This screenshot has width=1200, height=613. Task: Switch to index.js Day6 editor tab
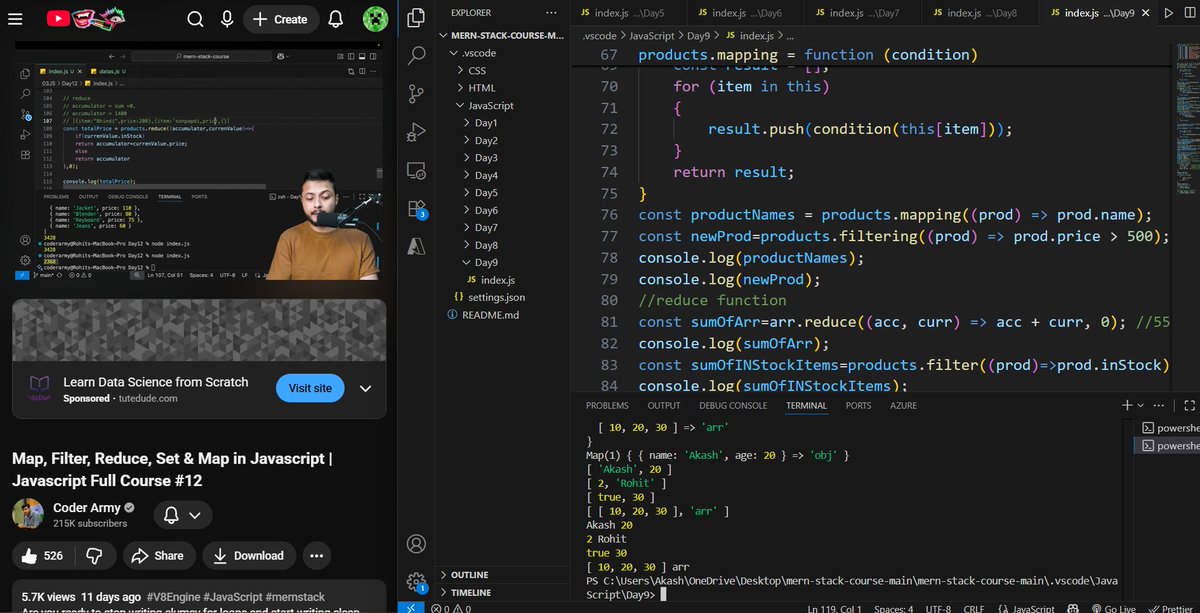[747, 13]
